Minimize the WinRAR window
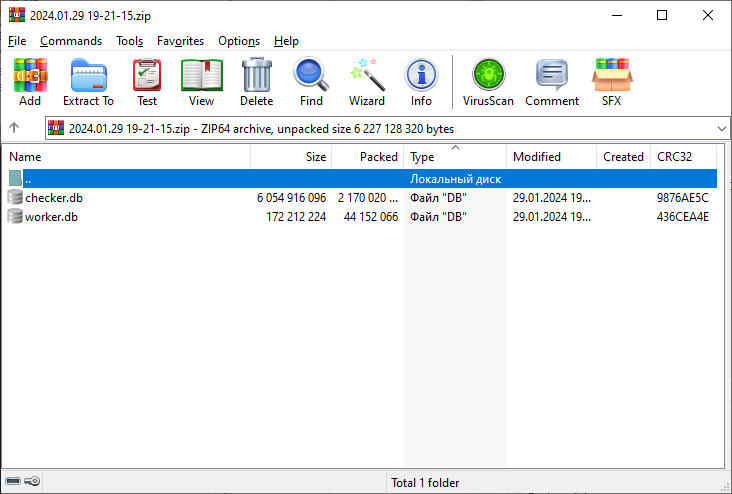Image resolution: width=732 pixels, height=494 pixels. [x=617, y=15]
